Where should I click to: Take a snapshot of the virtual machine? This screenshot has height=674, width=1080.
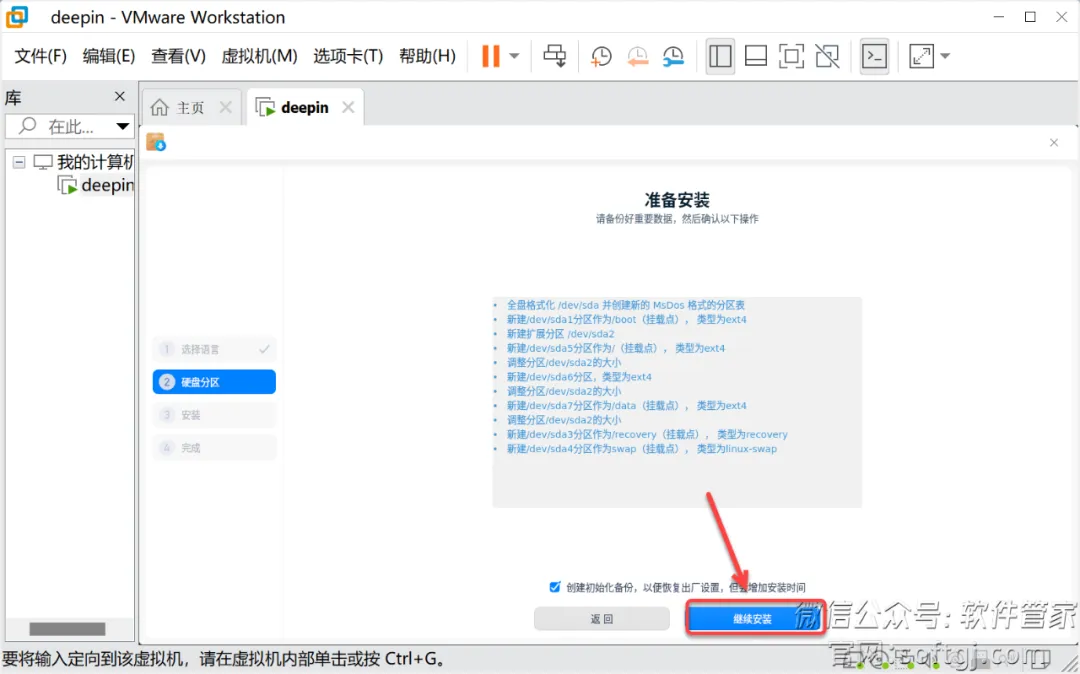pos(601,56)
